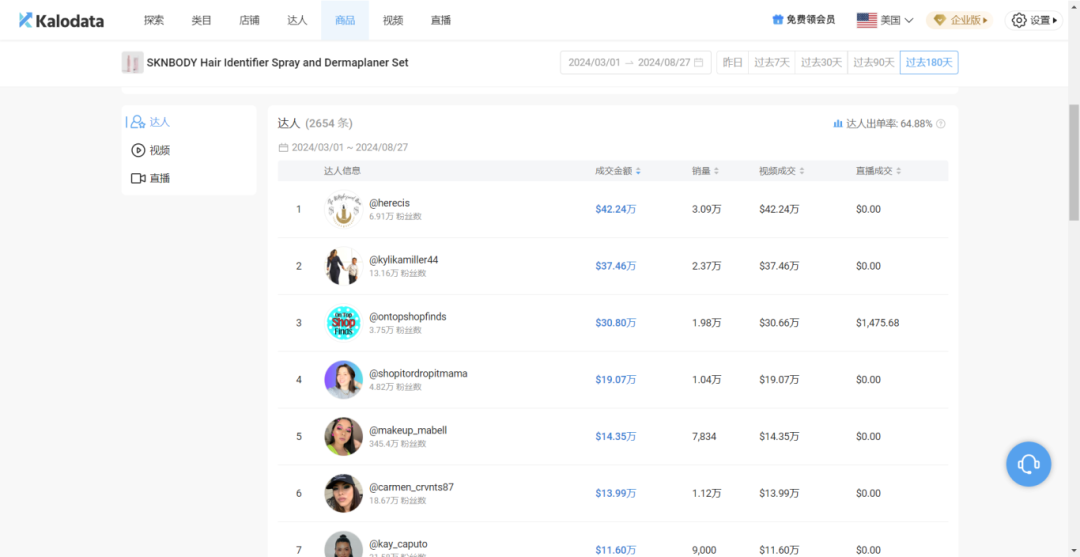This screenshot has height=557, width=1080.
Task: Select the 过去30天 date range
Action: point(821,63)
